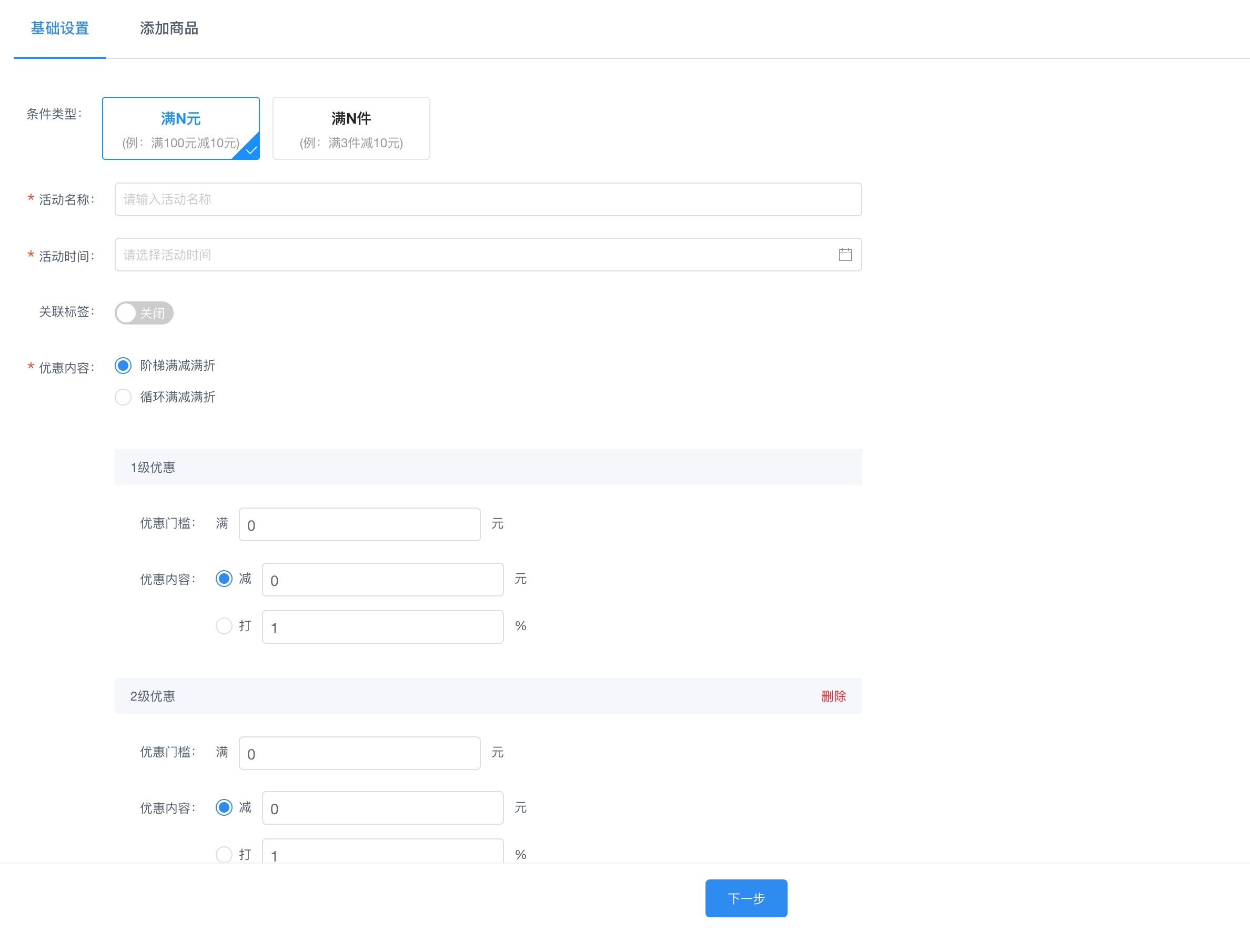This screenshot has height=952, width=1250.
Task: Open the 活动时间 date picker field
Action: pyautogui.click(x=476, y=255)
